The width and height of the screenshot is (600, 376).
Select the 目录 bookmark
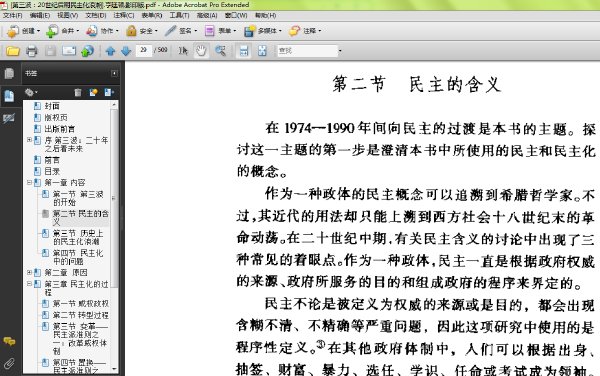(52, 171)
